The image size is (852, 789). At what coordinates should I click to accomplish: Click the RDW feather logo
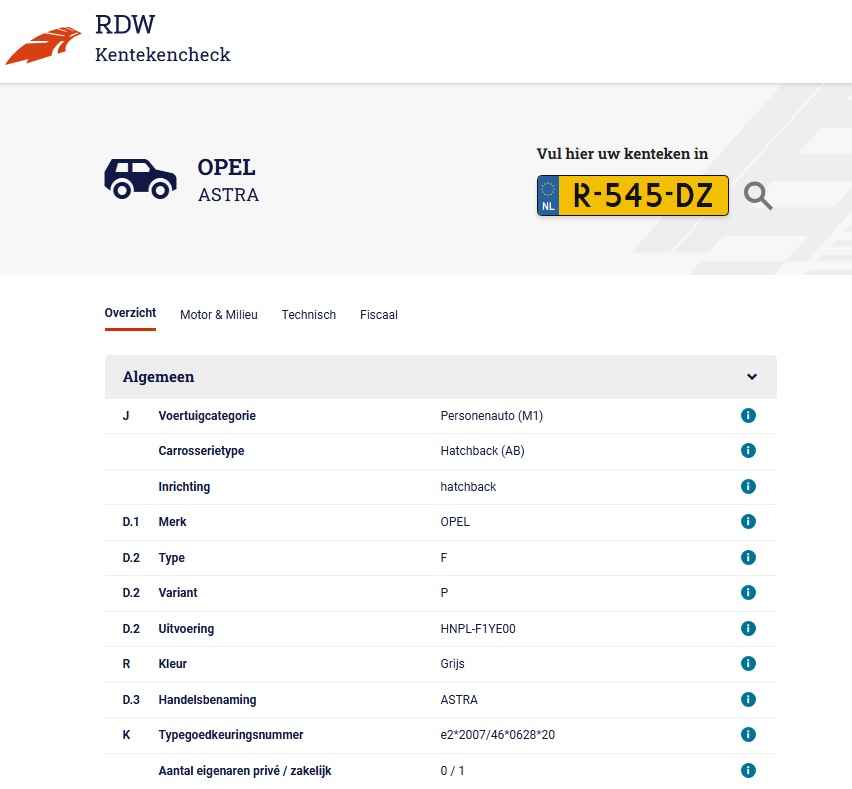43,45
